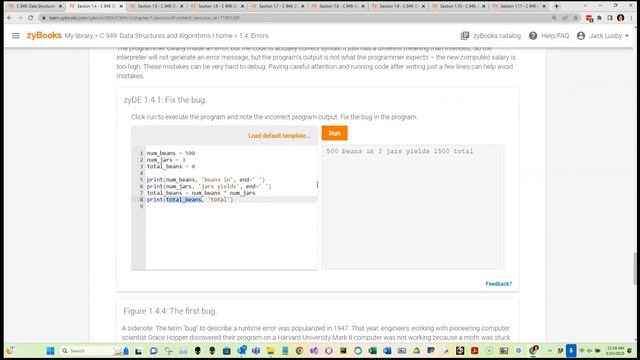Click Load default template
Image resolution: width=640 pixels, height=360 pixels.
[x=279, y=136]
